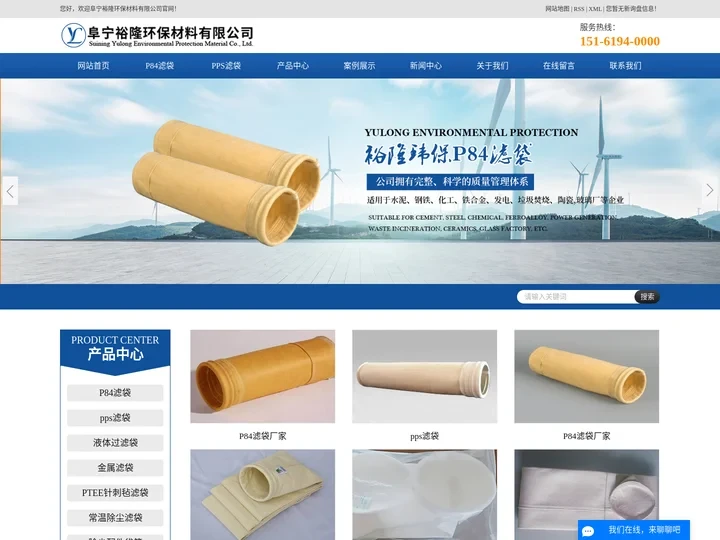Click the 阜宁裕隆环保材料有限公司 company name
Image resolution: width=720 pixels, height=540 pixels.
click(171, 33)
